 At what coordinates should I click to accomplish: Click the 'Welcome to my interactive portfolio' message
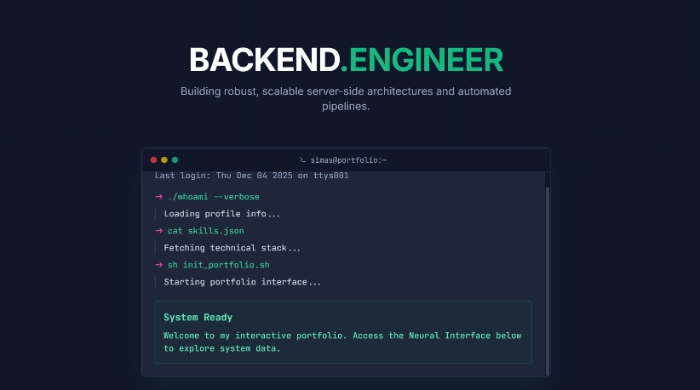[x=342, y=342]
